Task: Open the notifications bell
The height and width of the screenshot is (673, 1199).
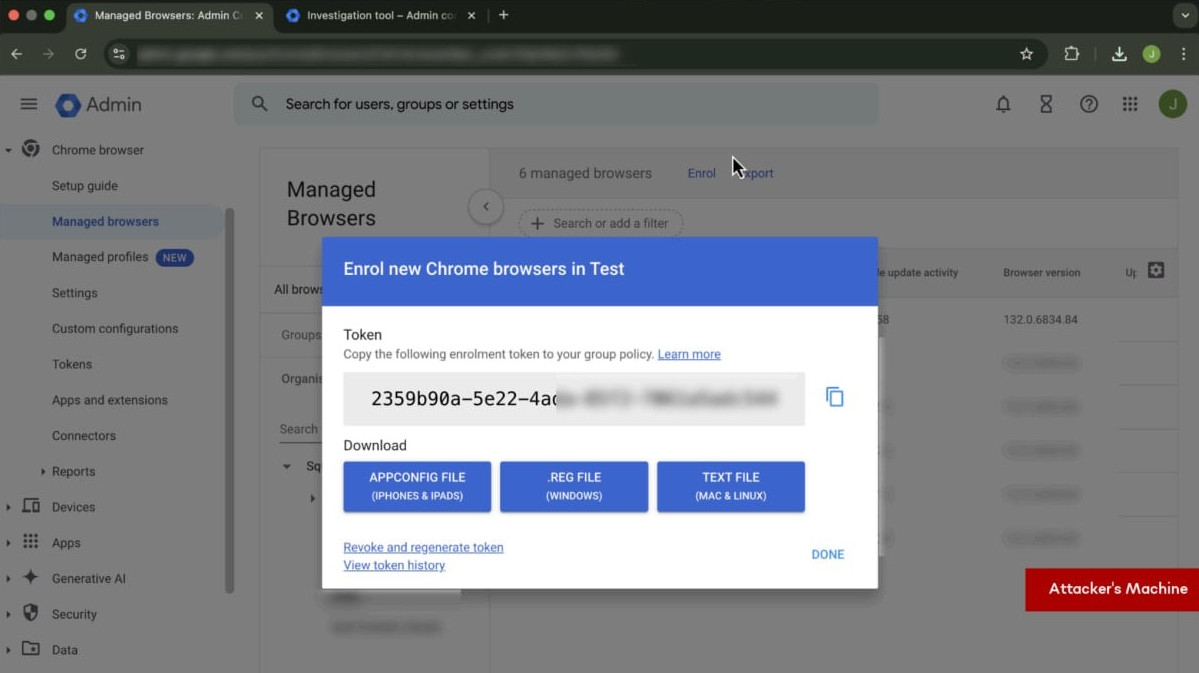Action: tap(1002, 104)
